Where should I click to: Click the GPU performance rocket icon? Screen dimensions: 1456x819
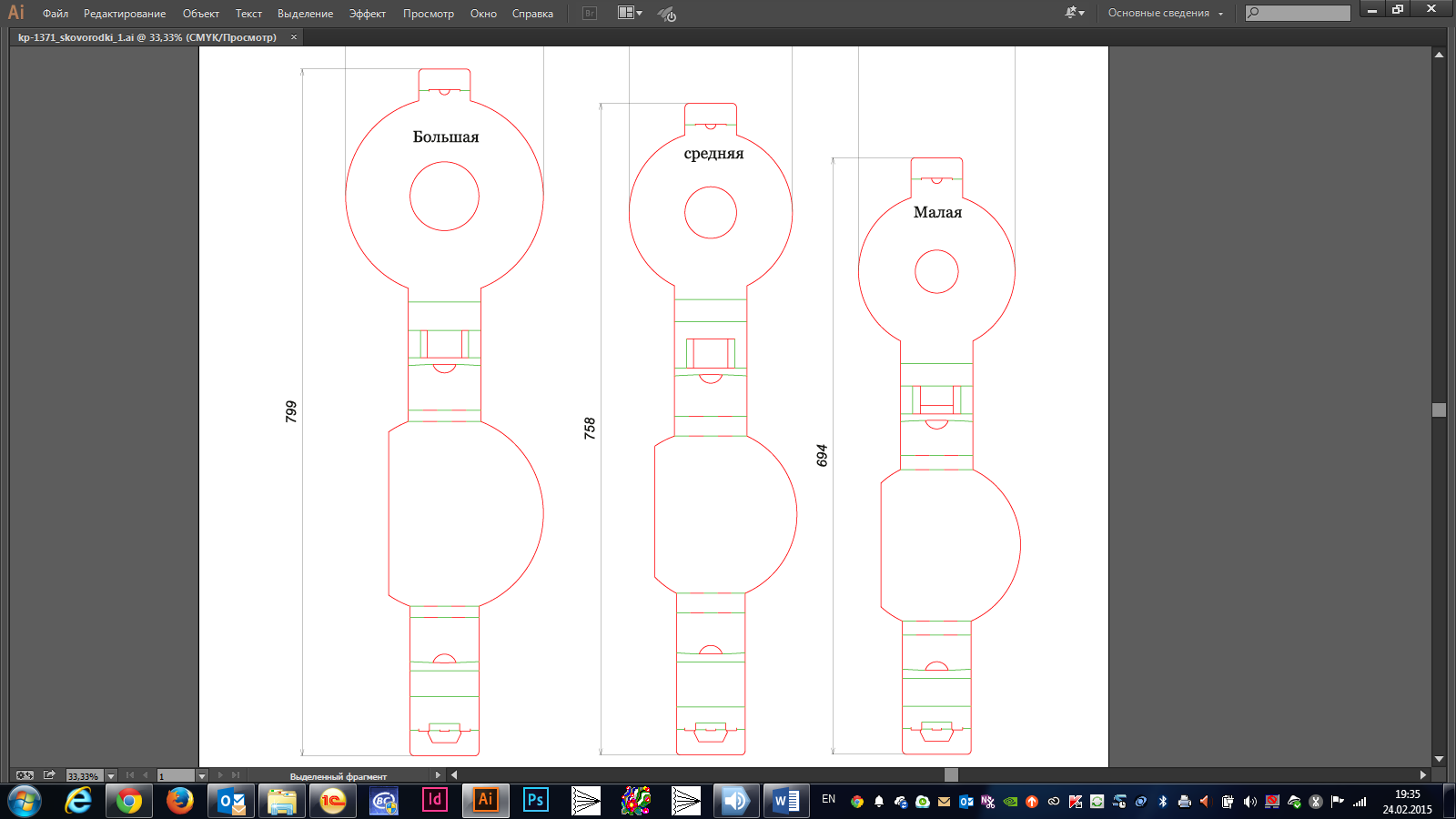click(x=667, y=14)
